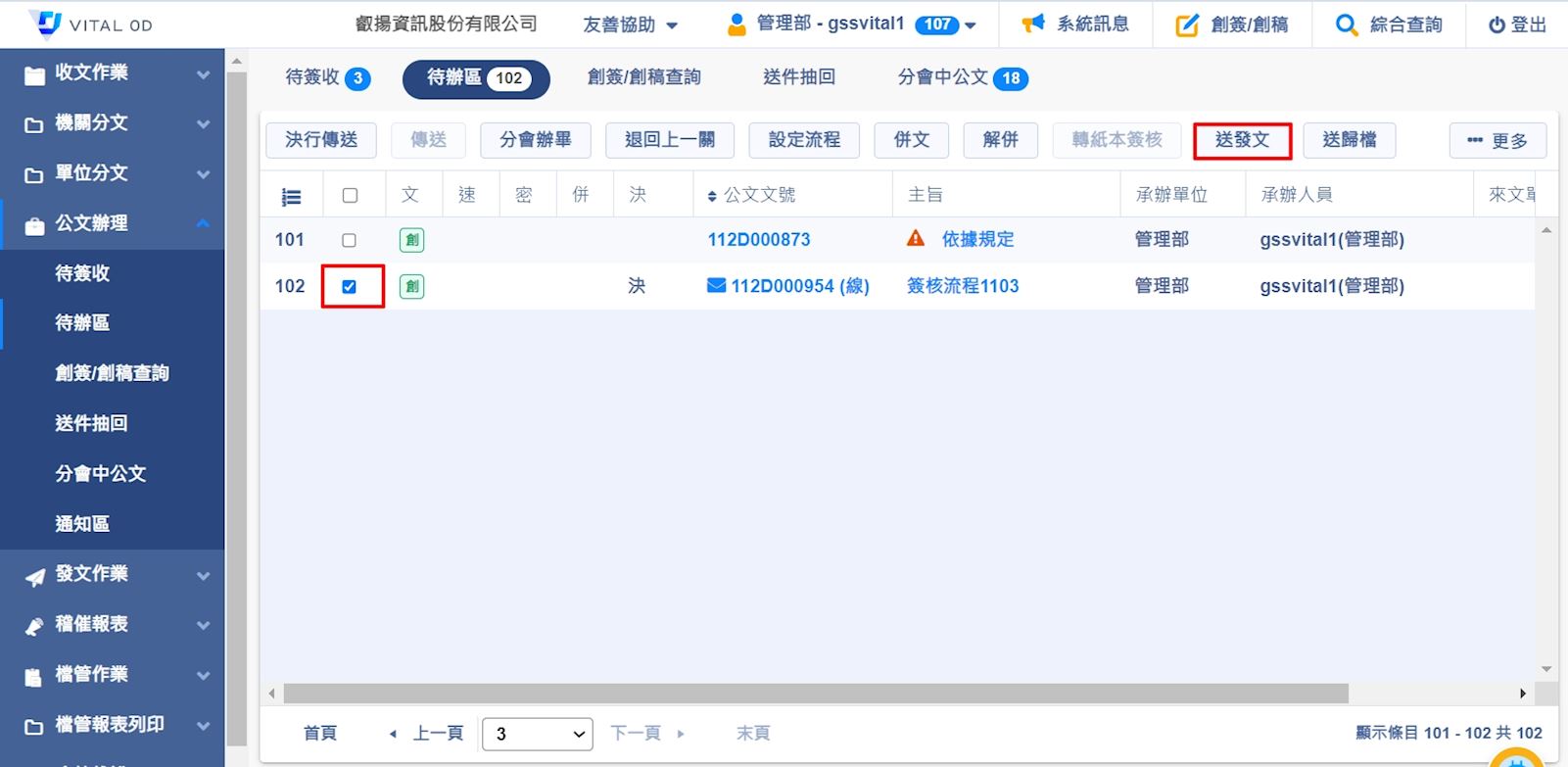Click the 送發文 button
1568x767 pixels.
pyautogui.click(x=1242, y=140)
